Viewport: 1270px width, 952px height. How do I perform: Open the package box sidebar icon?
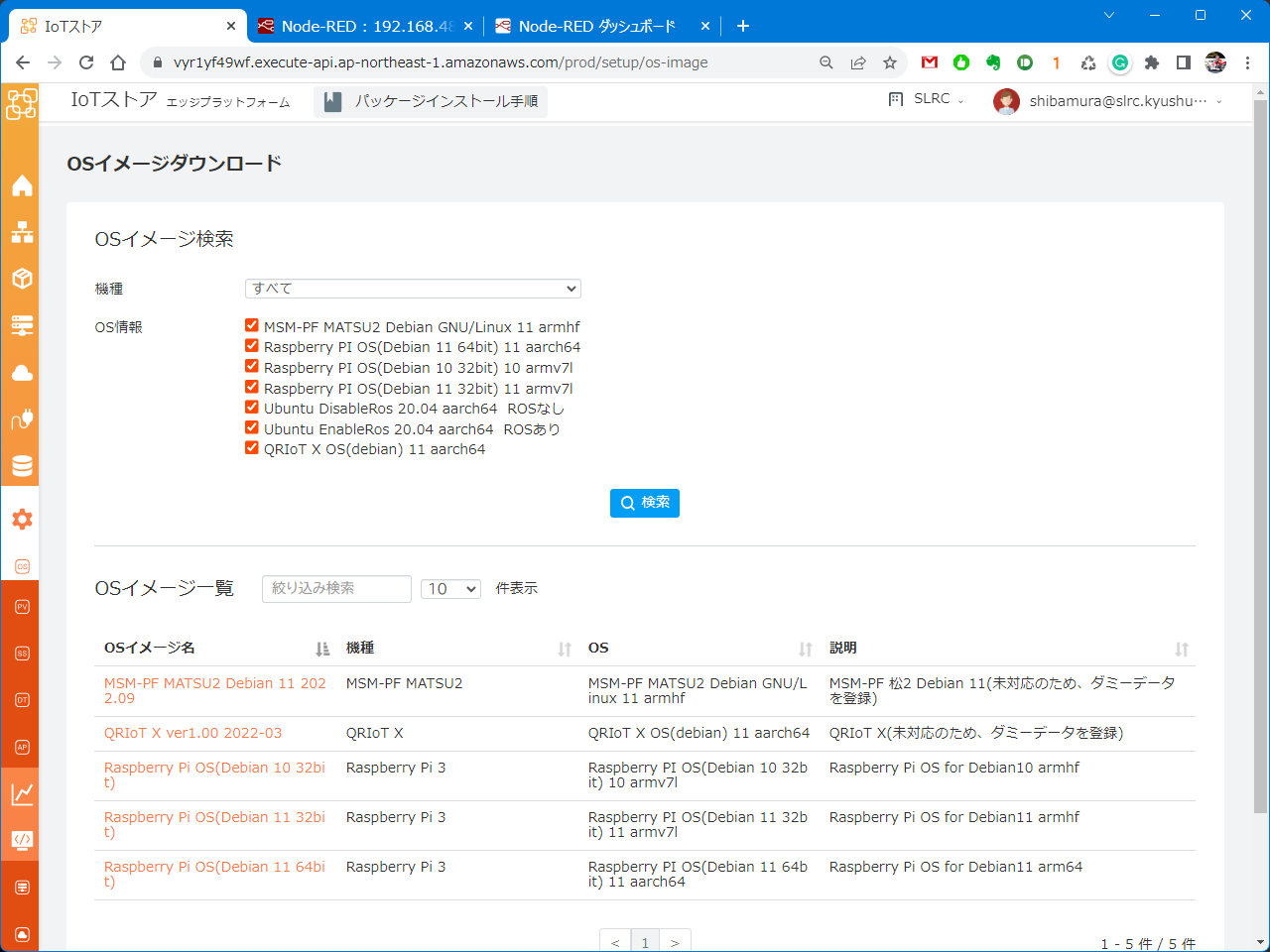point(22,279)
